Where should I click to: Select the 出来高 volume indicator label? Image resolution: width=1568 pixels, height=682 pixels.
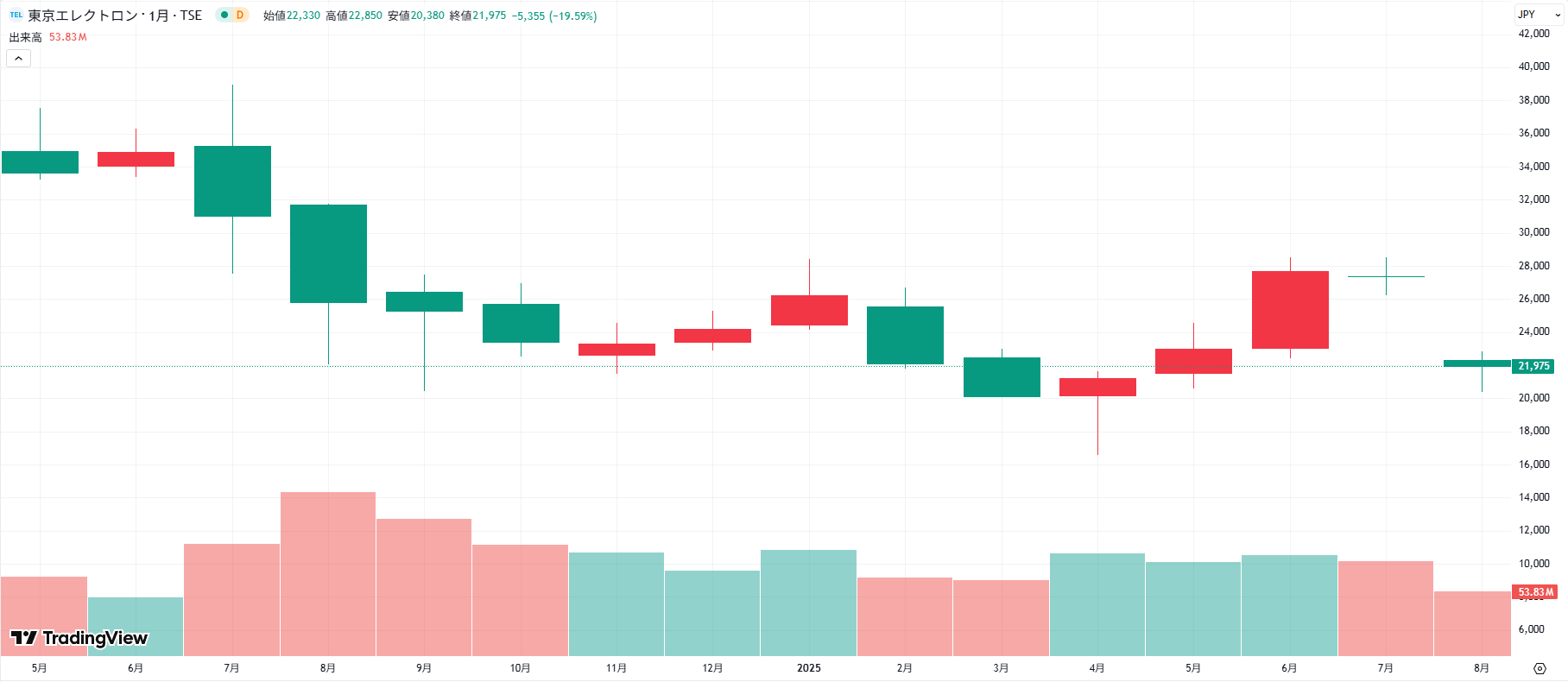(26, 37)
